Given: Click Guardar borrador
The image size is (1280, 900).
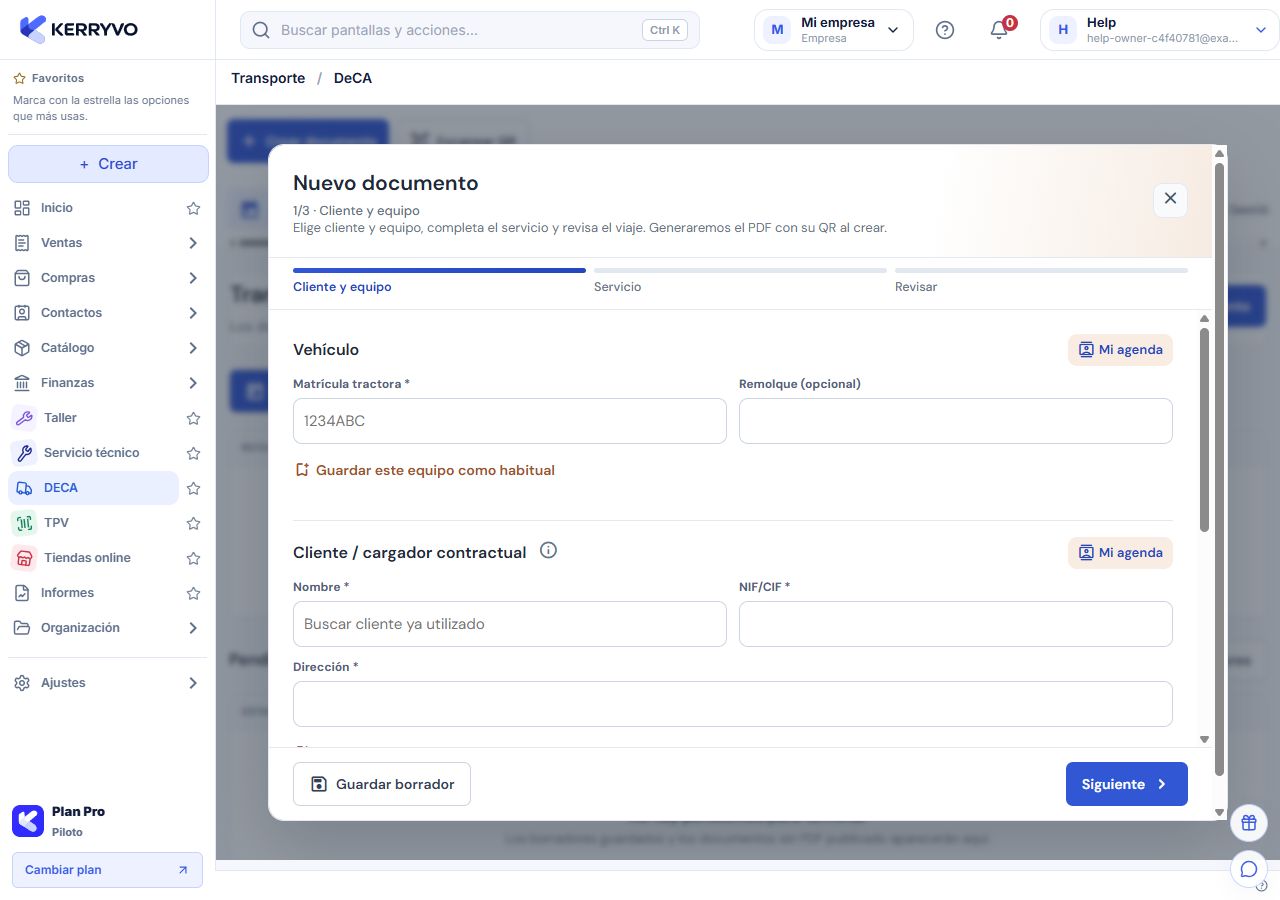Looking at the screenshot, I should point(382,784).
